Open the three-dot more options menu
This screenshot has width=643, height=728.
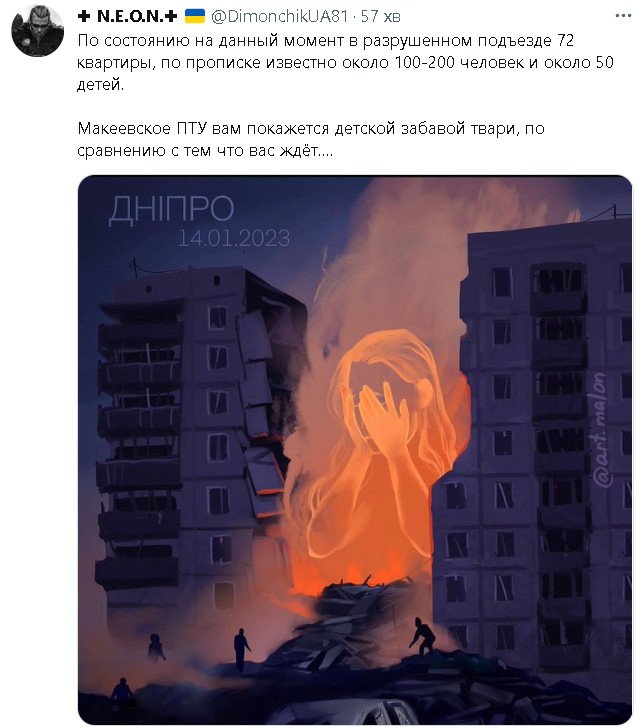(623, 16)
